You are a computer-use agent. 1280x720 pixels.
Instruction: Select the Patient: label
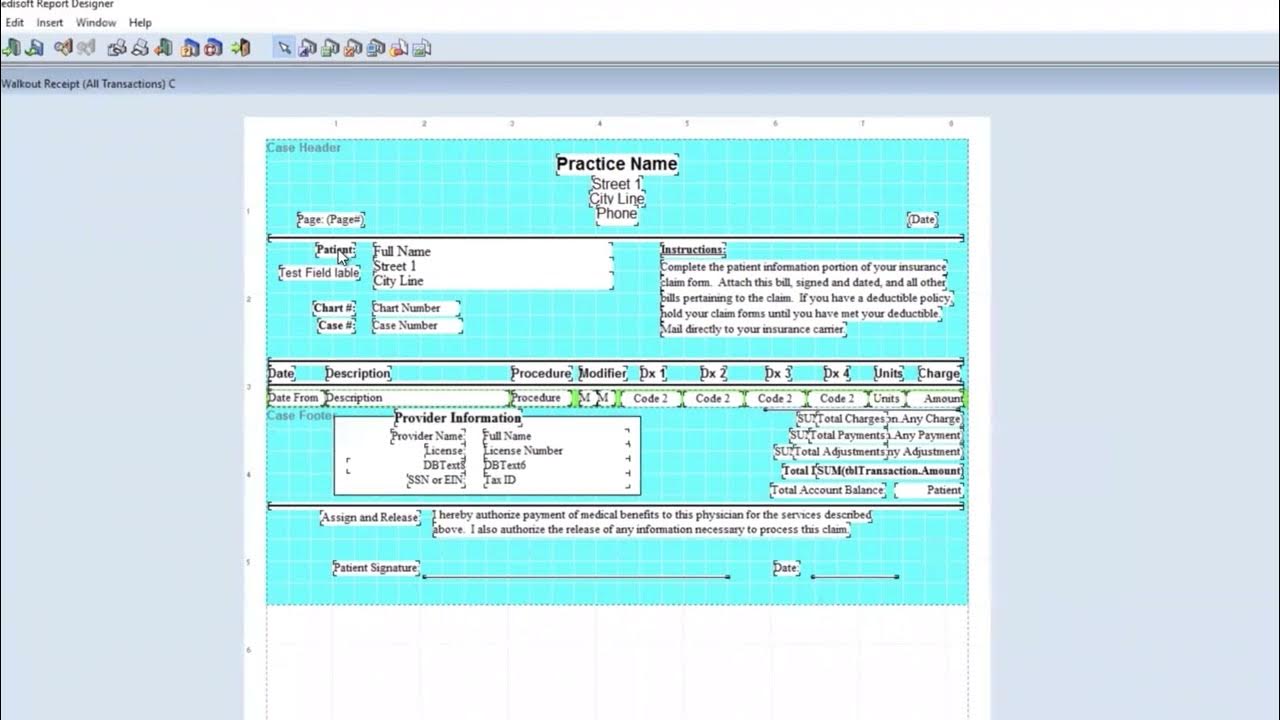pos(336,249)
